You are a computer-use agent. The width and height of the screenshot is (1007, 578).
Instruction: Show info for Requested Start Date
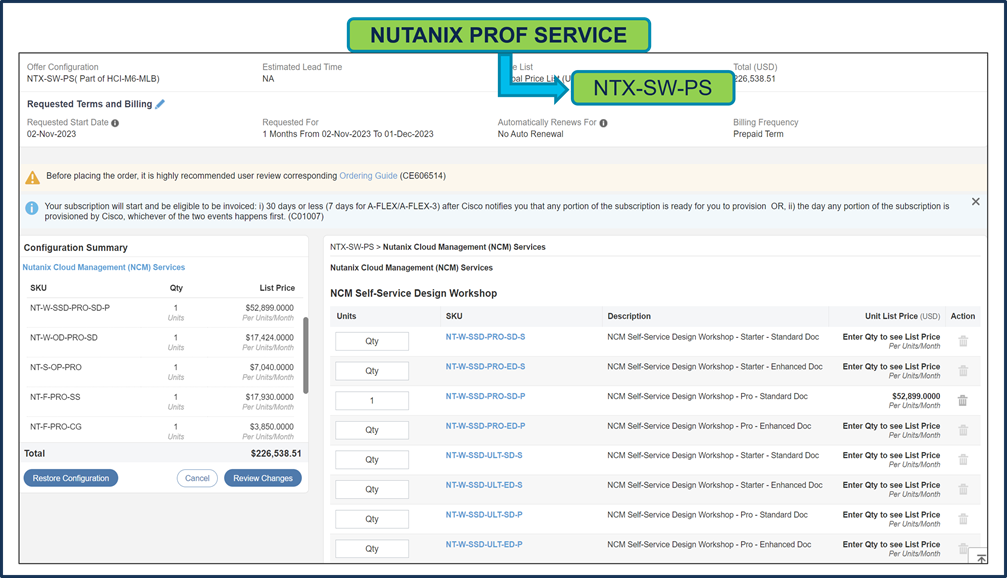click(x=115, y=123)
